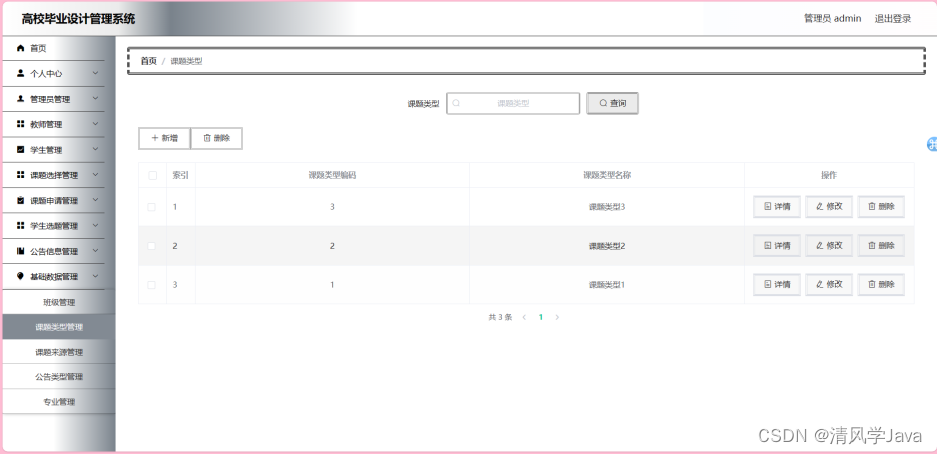Click 修改 for 课题类型2 row
The image size is (937, 454).
click(829, 246)
